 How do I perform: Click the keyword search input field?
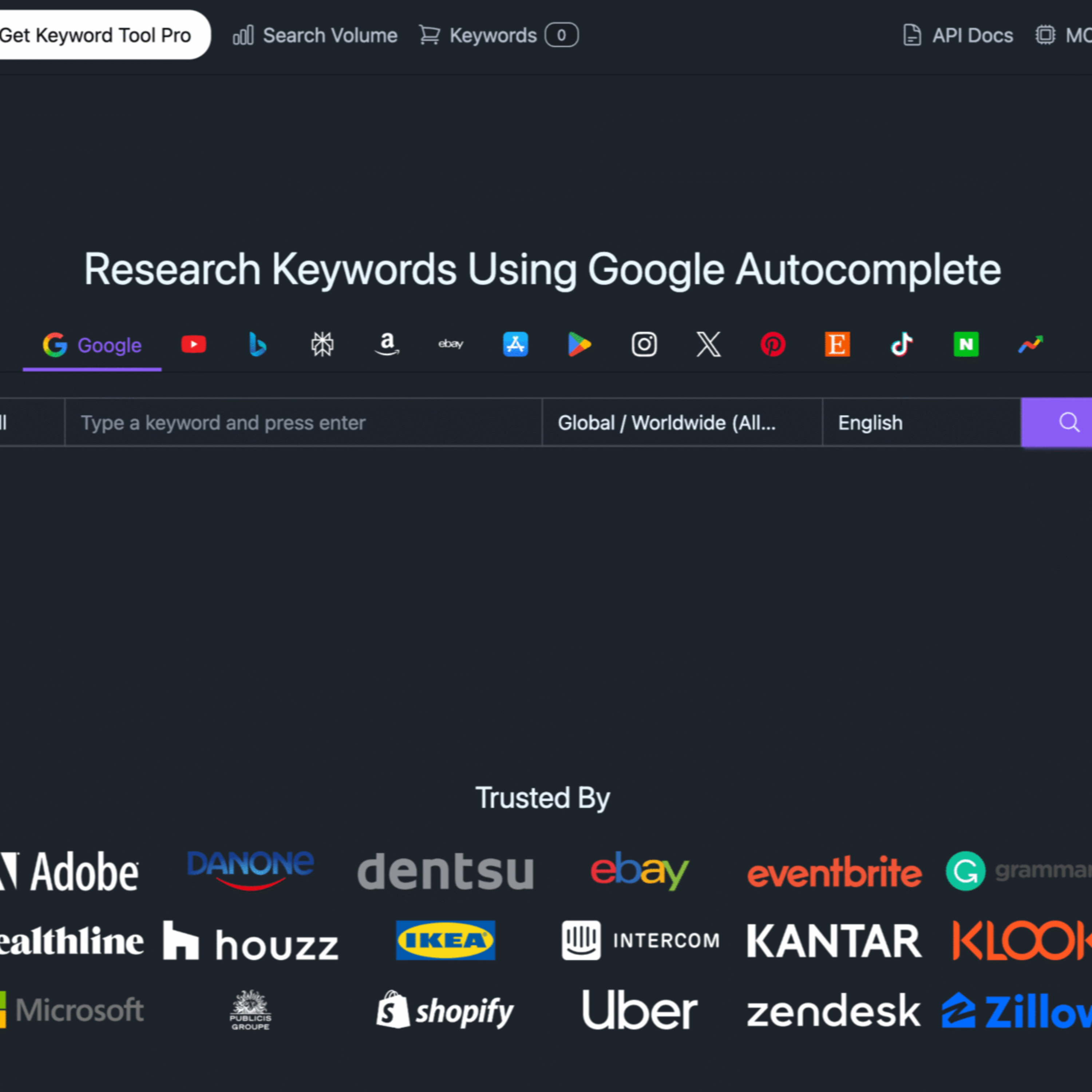pyautogui.click(x=304, y=422)
